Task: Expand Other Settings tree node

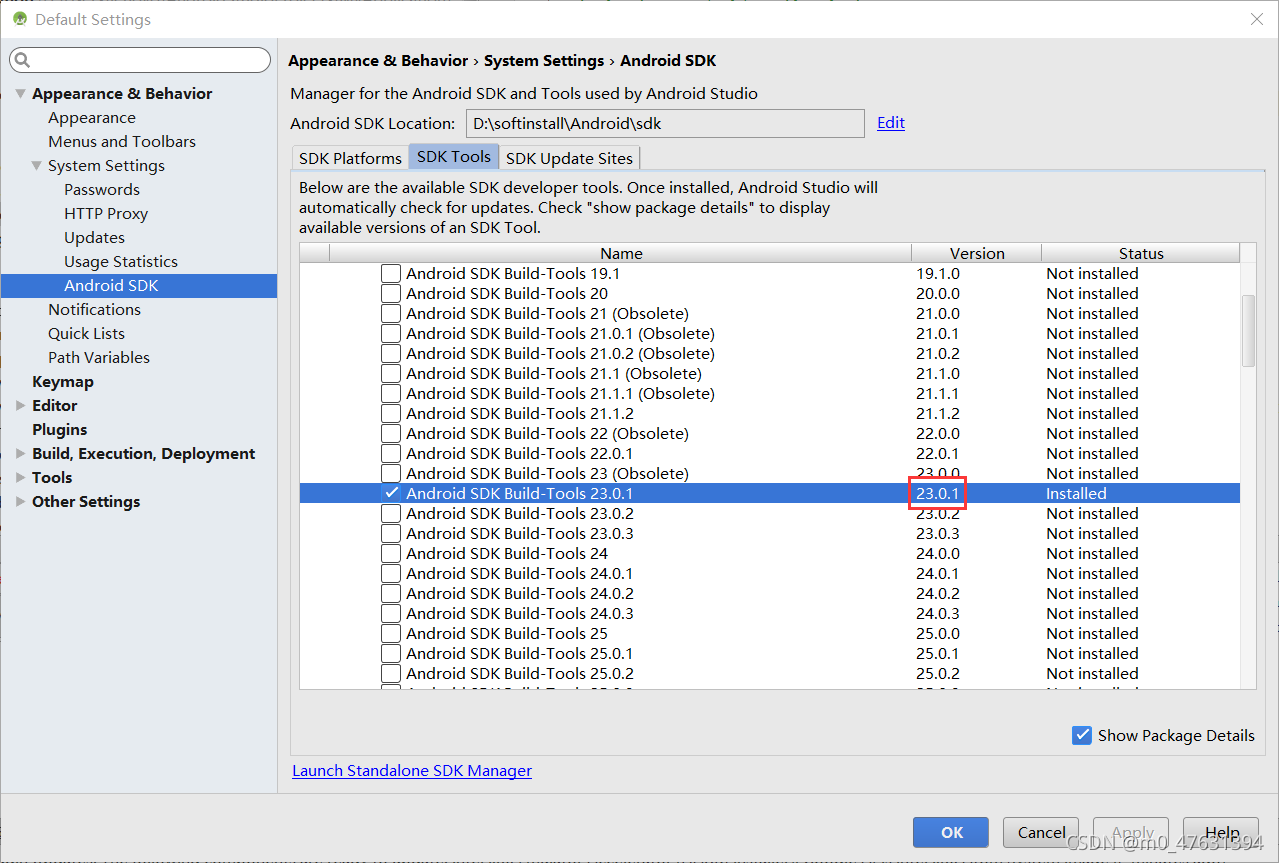Action: pos(21,501)
